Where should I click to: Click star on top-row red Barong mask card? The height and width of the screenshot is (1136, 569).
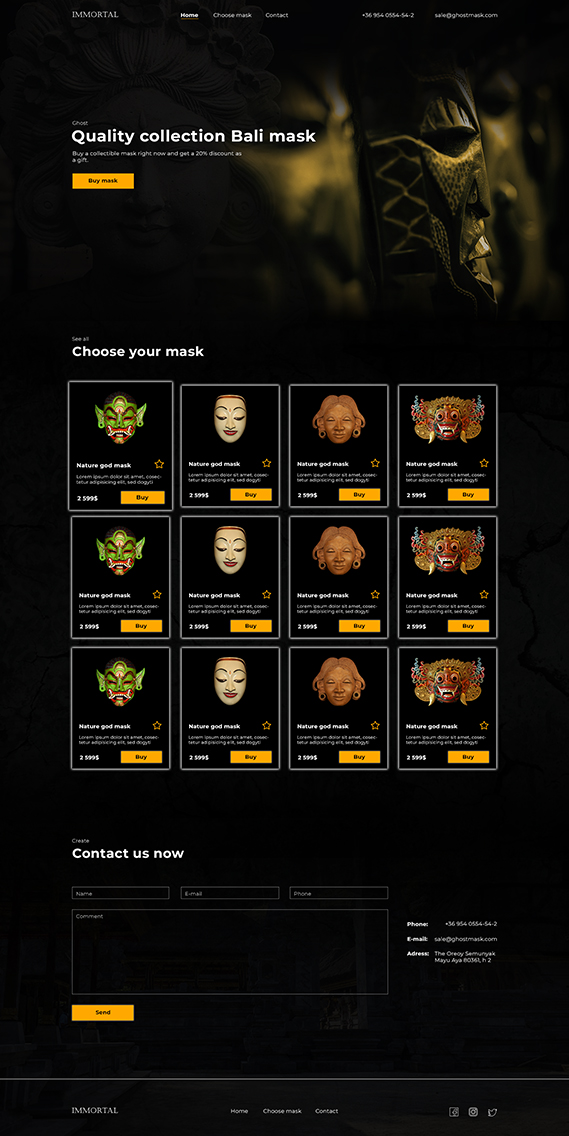[x=484, y=463]
